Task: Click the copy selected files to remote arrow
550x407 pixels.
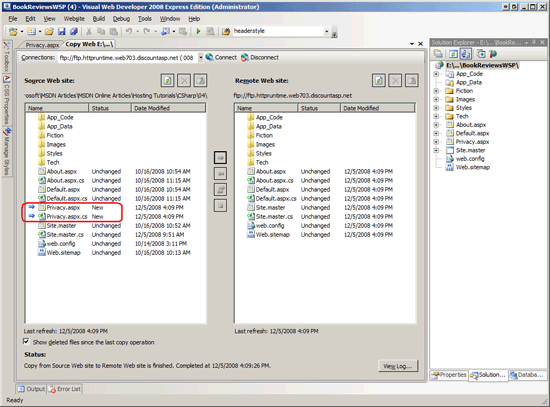Action: coord(220,158)
